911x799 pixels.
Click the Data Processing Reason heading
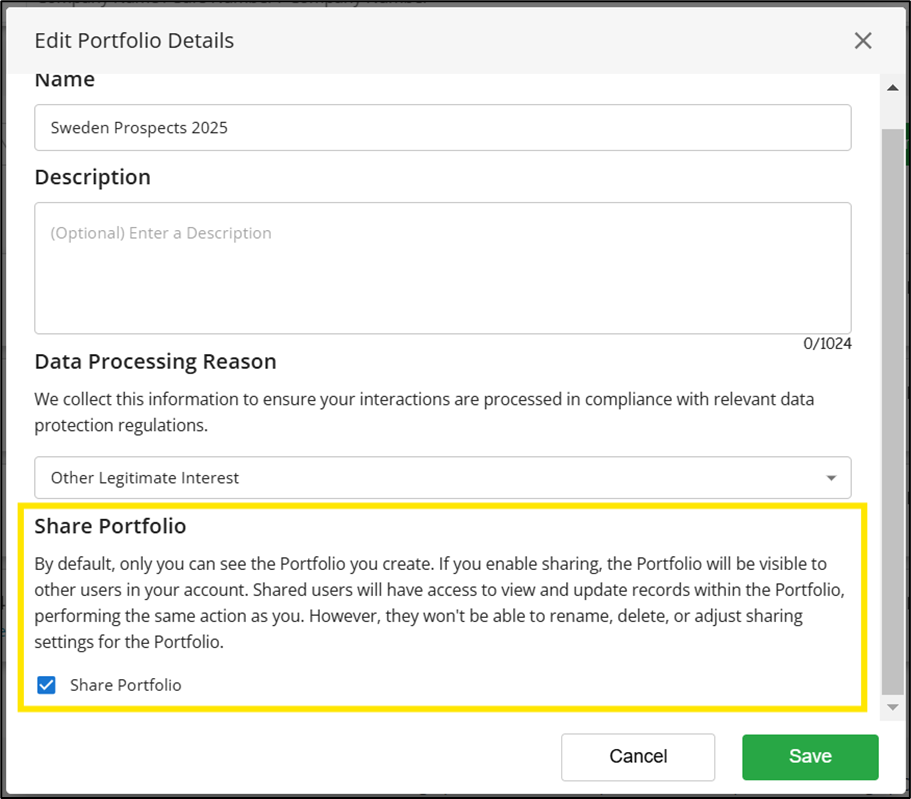click(x=155, y=361)
